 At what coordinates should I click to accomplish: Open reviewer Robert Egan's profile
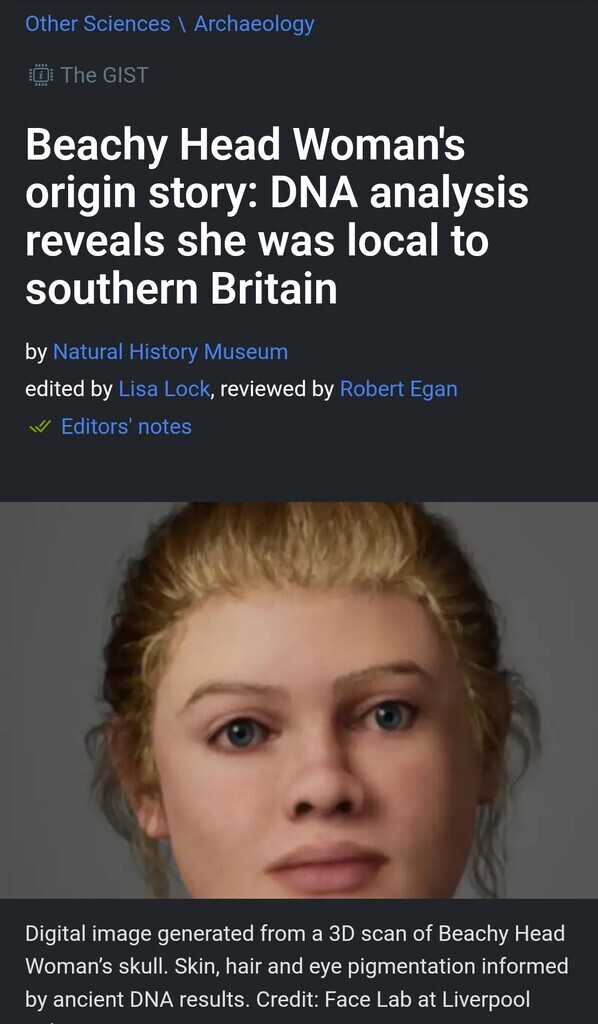pyautogui.click(x=399, y=389)
